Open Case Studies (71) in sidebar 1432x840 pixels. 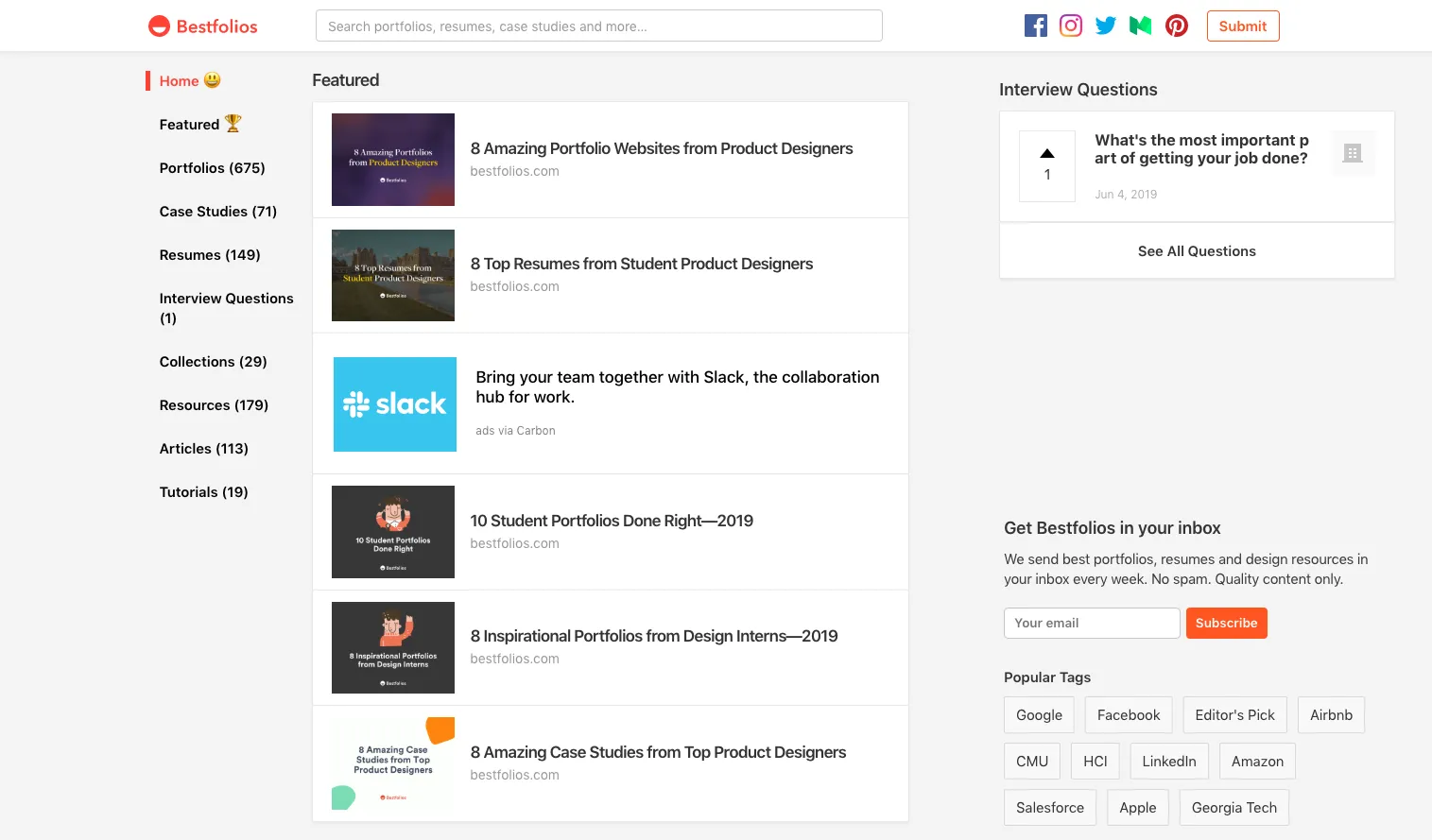coord(218,211)
